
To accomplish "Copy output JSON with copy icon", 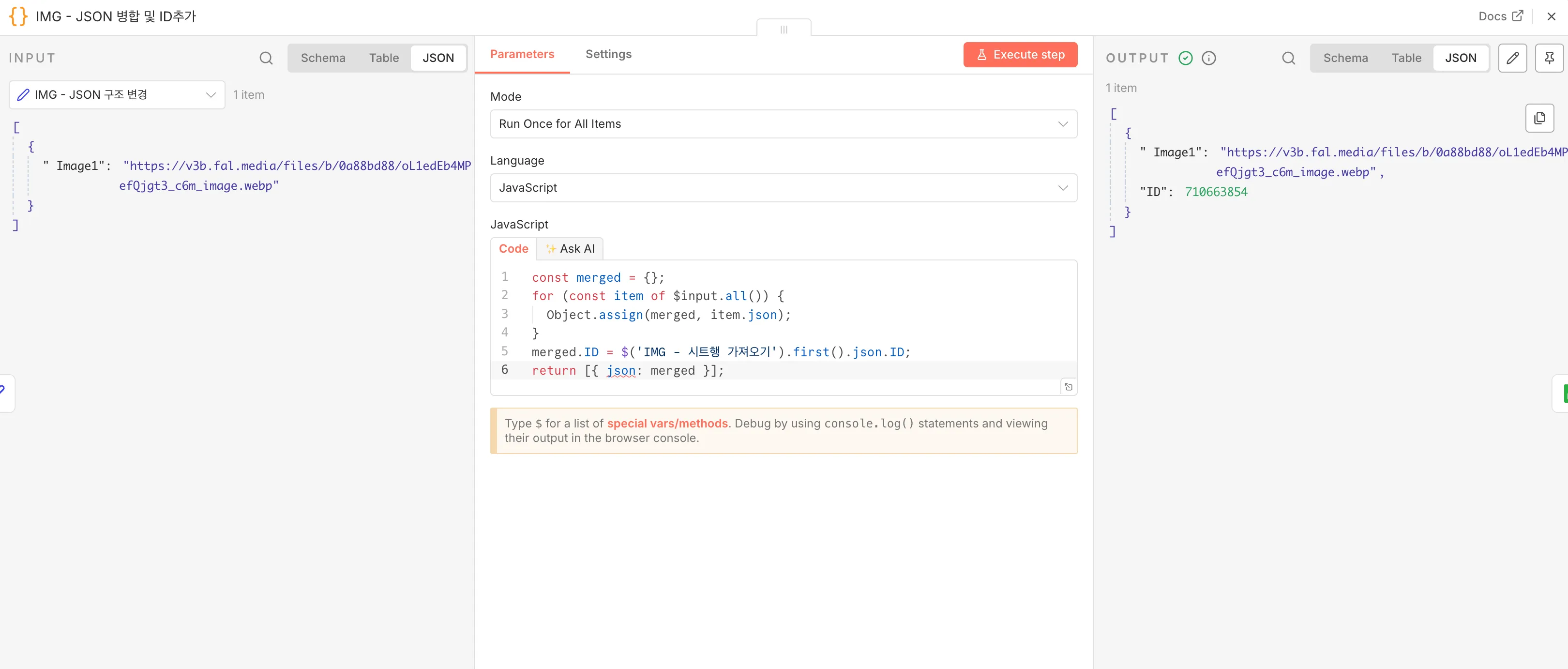I will 1539,118.
